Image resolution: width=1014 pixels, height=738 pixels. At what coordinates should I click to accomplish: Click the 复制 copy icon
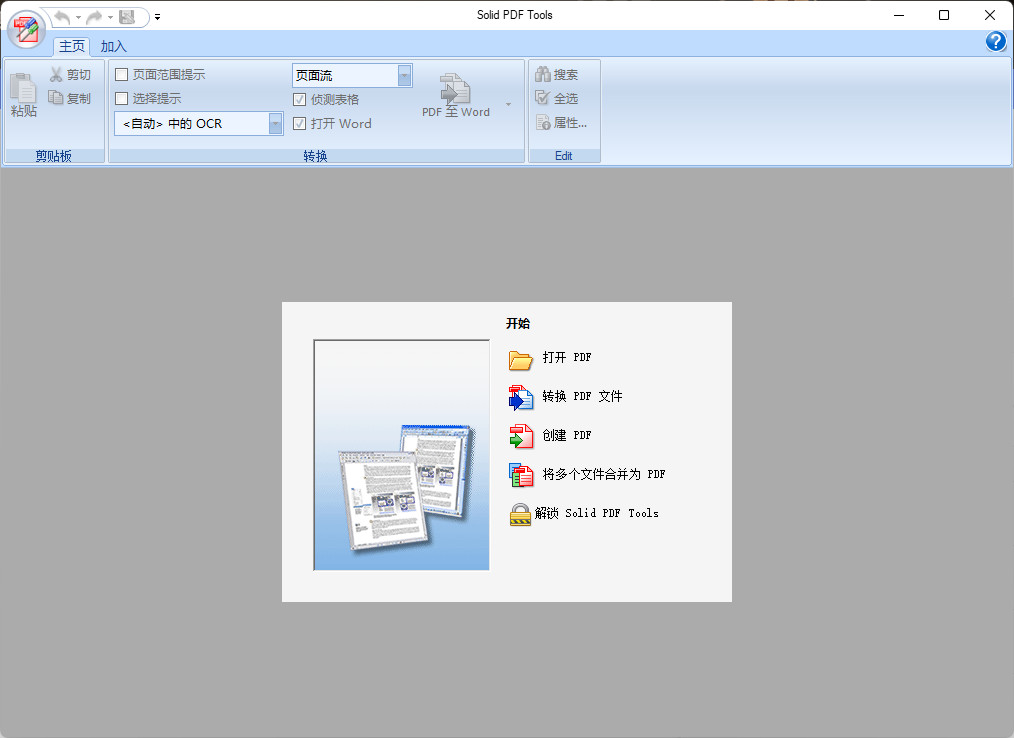pos(56,98)
